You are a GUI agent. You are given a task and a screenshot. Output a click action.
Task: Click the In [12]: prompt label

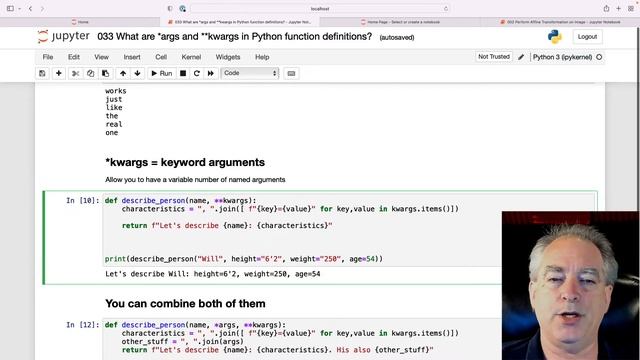[x=83, y=325]
